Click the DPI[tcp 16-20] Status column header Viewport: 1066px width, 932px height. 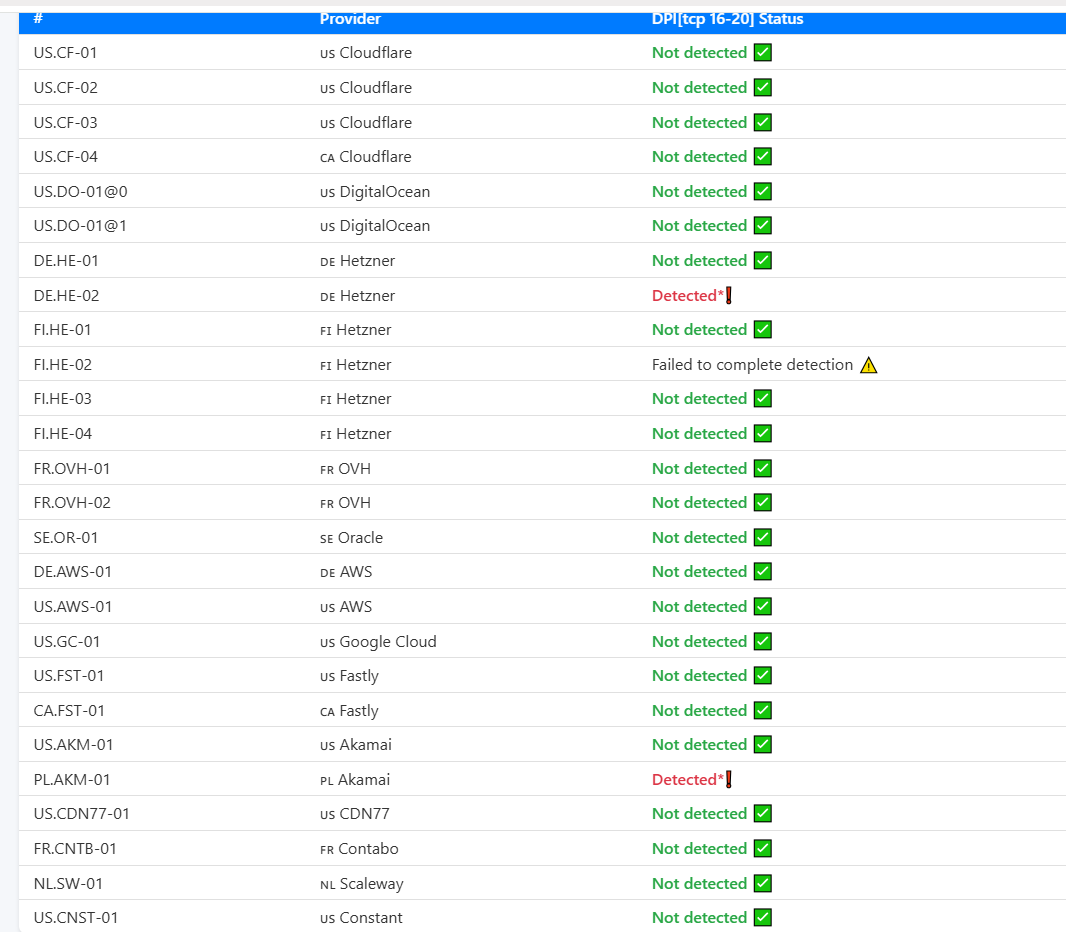pyautogui.click(x=727, y=19)
